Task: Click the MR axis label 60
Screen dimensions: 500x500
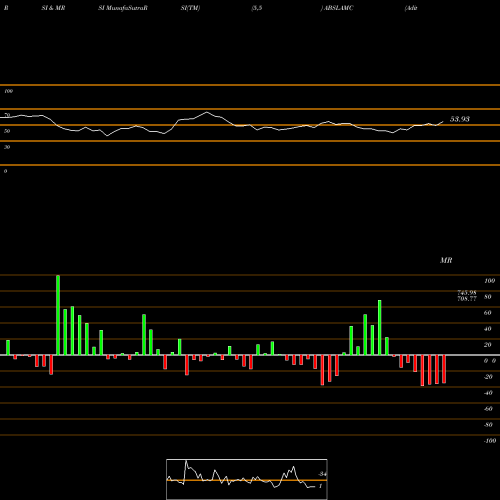Action: (x=487, y=313)
